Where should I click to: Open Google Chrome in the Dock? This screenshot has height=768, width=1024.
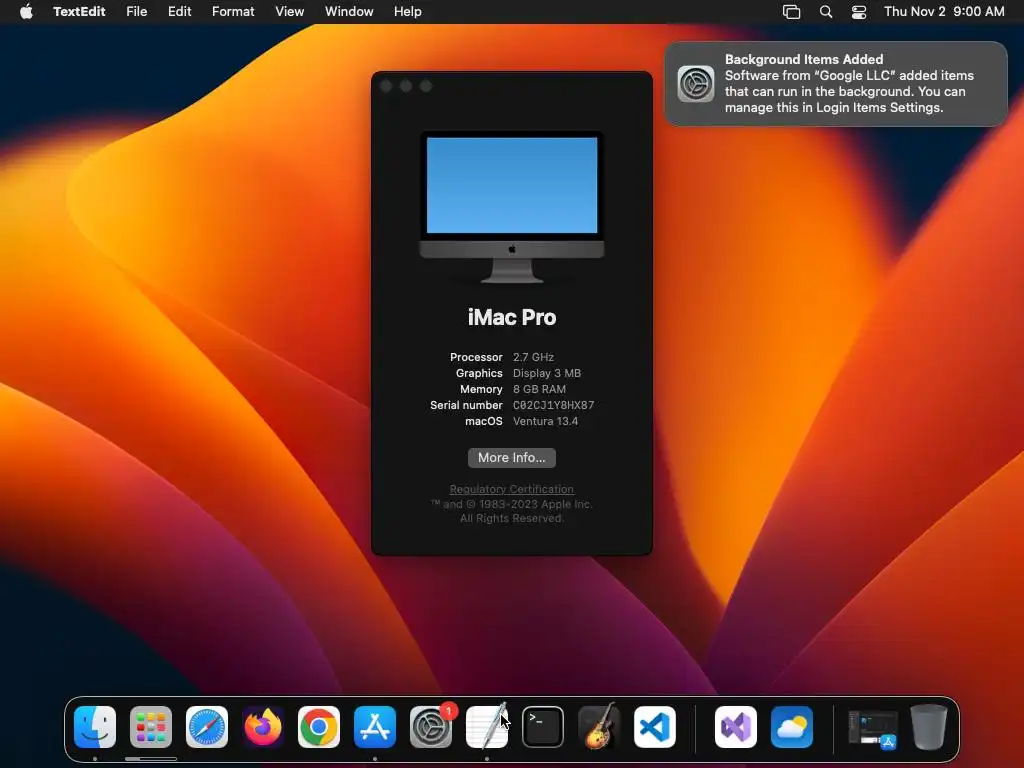319,726
